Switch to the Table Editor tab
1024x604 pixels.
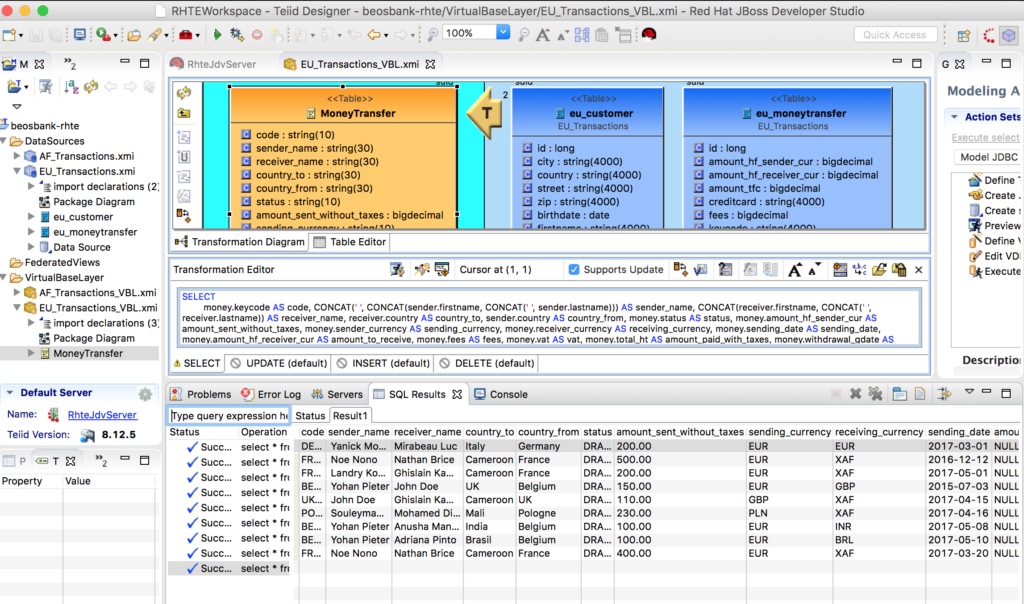(356, 241)
